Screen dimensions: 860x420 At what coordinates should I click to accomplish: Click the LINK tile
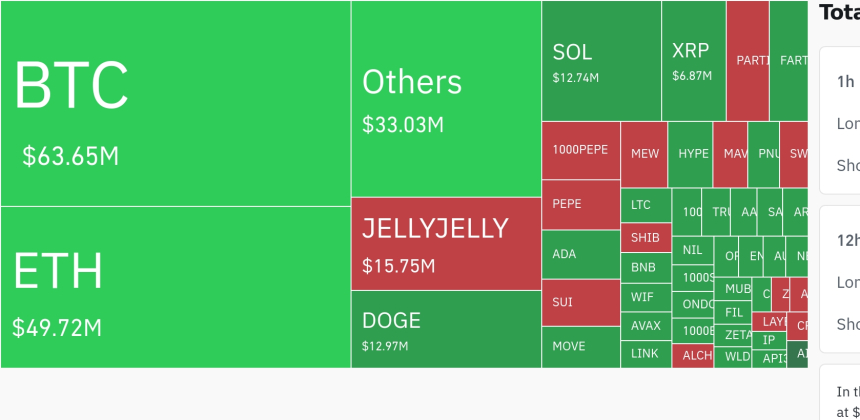(x=645, y=354)
